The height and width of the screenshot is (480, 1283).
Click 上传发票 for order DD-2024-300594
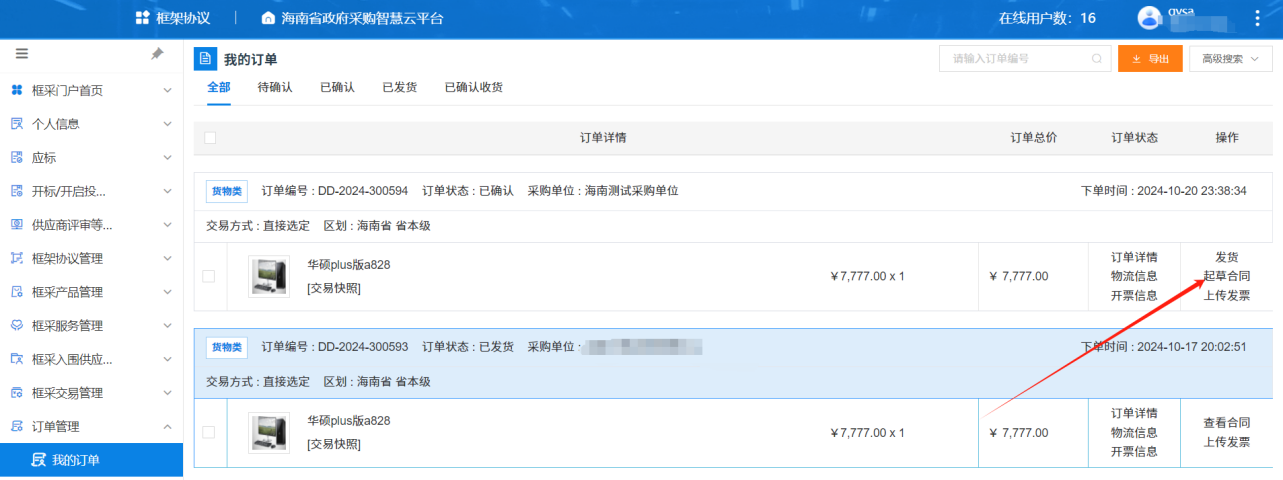point(1227,295)
